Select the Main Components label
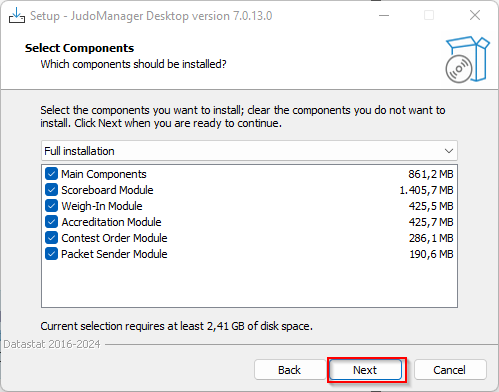Viewport: 499px width, 392px height. [x=104, y=174]
